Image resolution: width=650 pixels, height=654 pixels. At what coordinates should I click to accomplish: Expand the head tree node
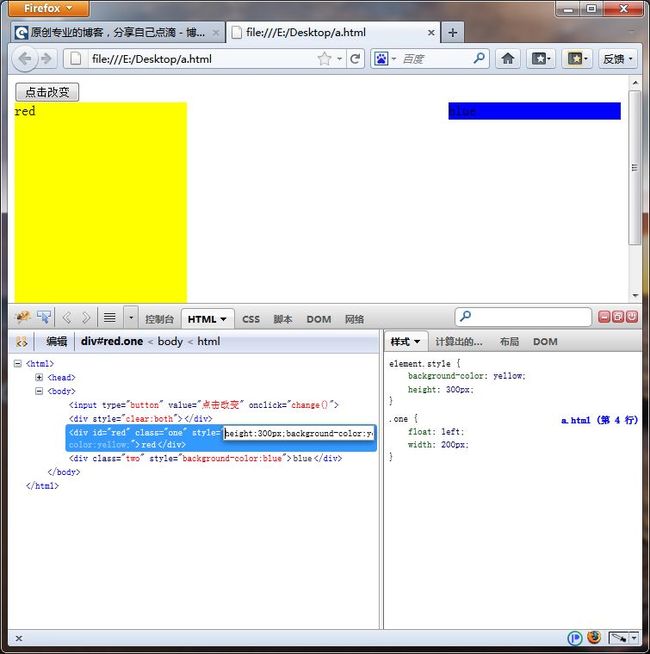pyautogui.click(x=39, y=377)
